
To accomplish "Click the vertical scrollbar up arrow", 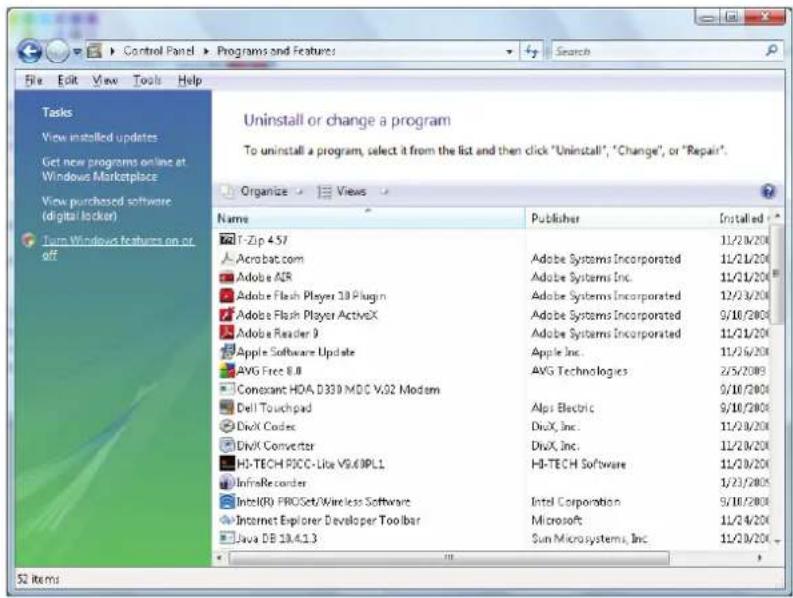I will (777, 216).
